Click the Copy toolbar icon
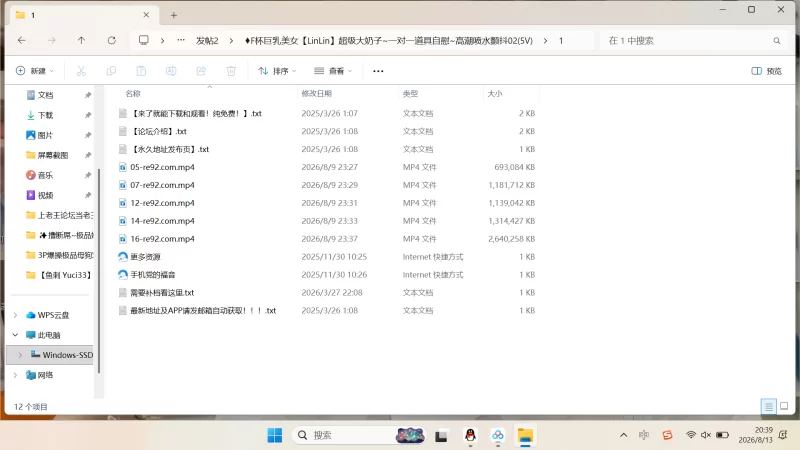 111,71
